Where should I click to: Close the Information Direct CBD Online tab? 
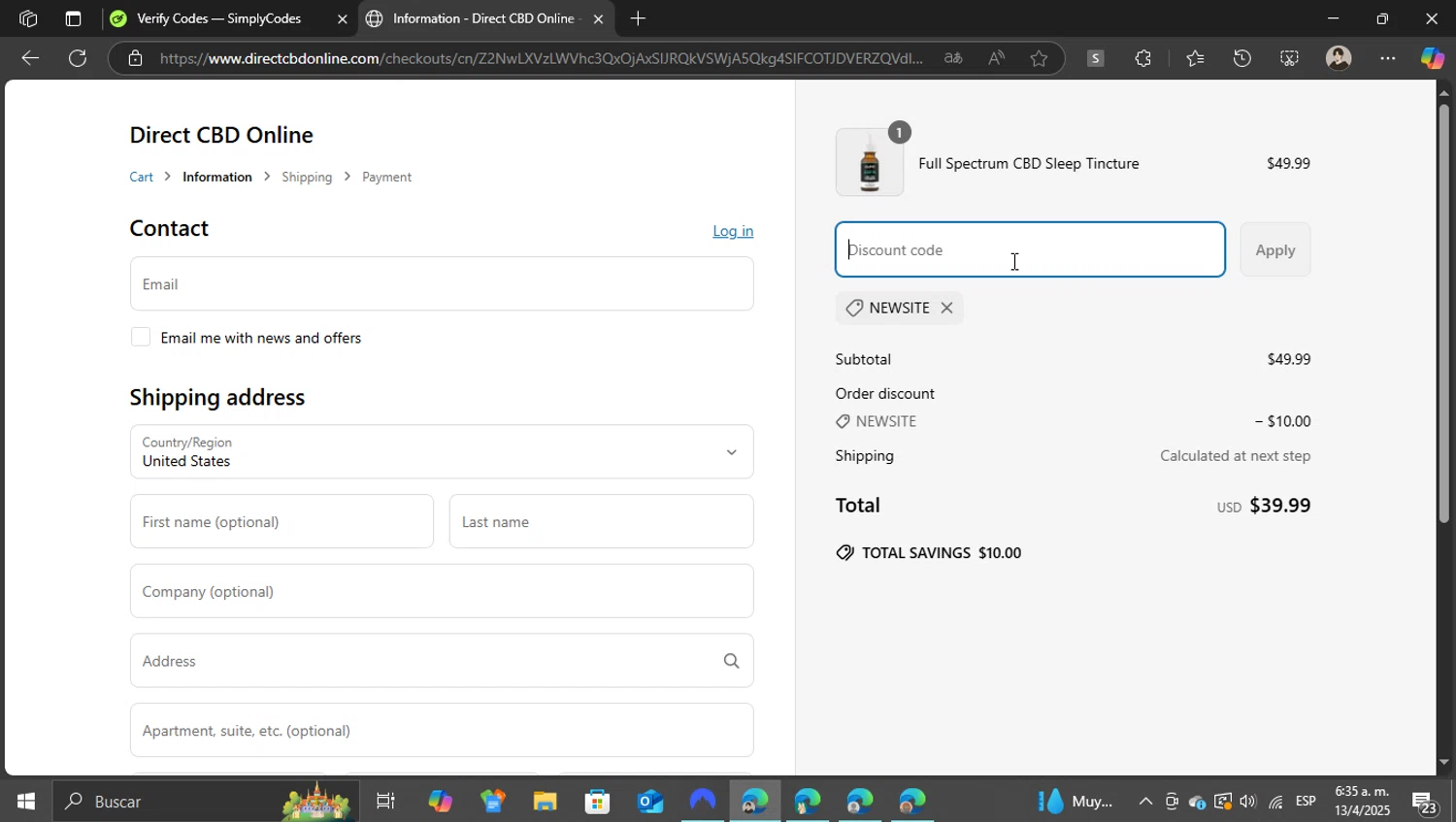598,18
